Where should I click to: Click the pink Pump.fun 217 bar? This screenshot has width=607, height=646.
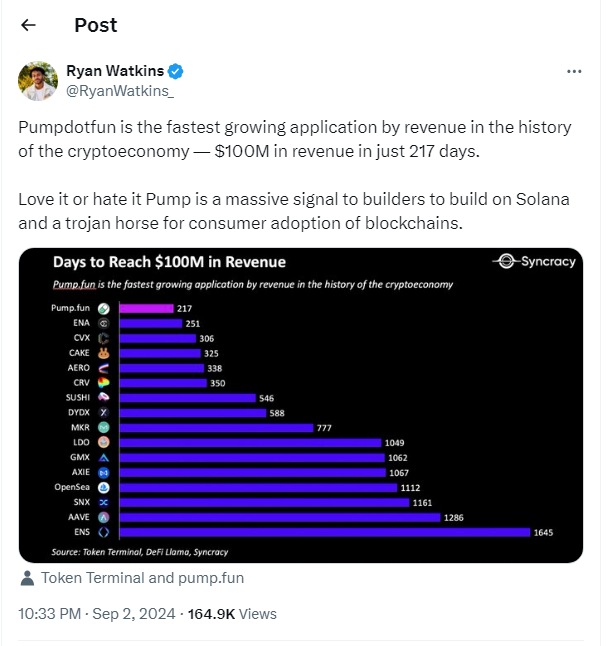(x=146, y=308)
